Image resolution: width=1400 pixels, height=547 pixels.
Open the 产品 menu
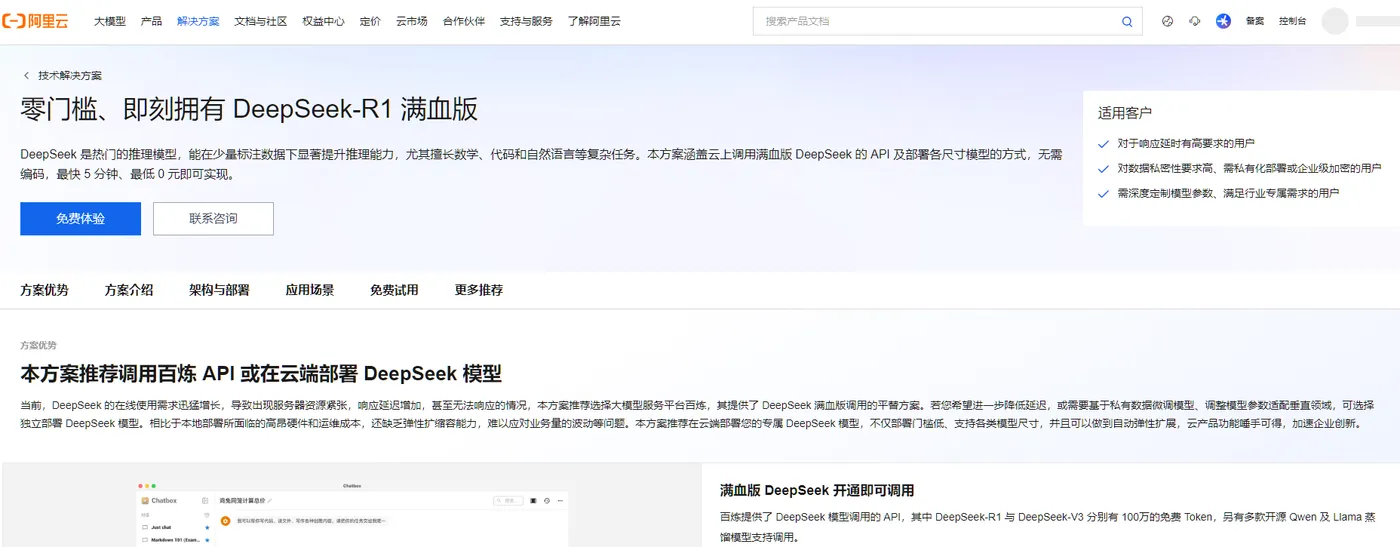tap(151, 21)
